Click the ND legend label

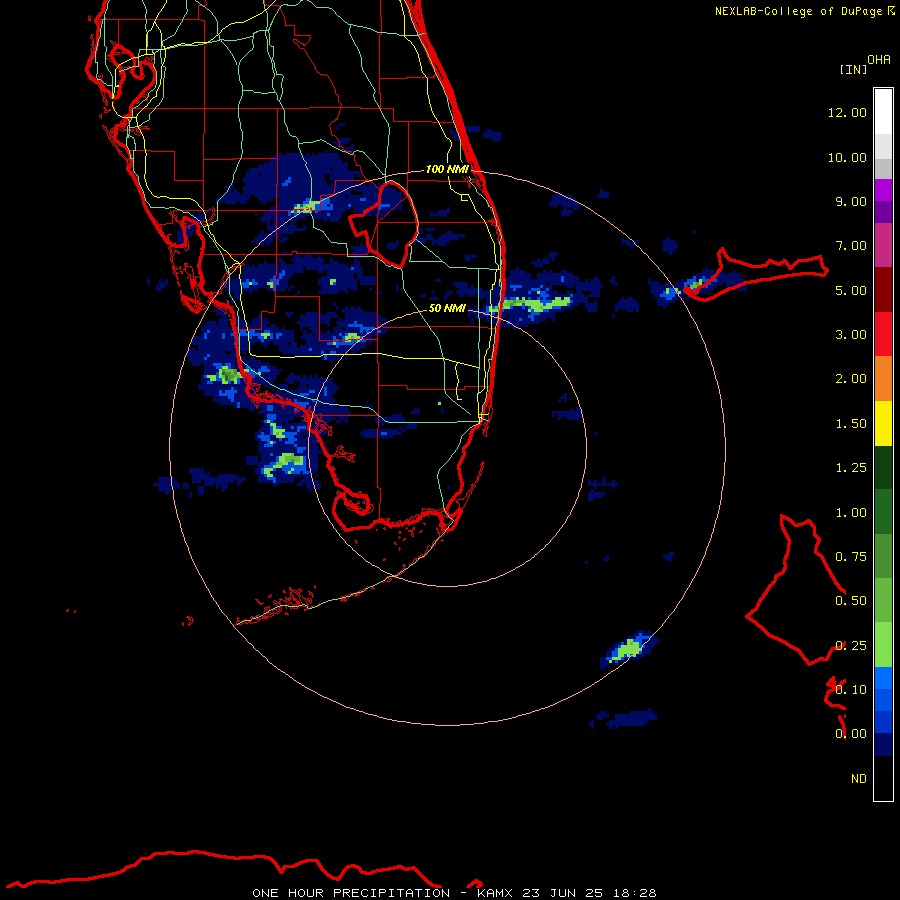[x=859, y=779]
